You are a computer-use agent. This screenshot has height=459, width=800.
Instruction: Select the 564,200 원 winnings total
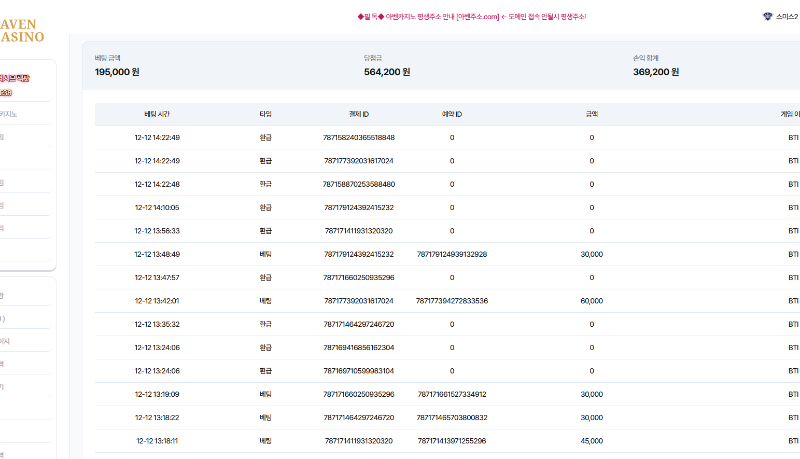pos(387,72)
